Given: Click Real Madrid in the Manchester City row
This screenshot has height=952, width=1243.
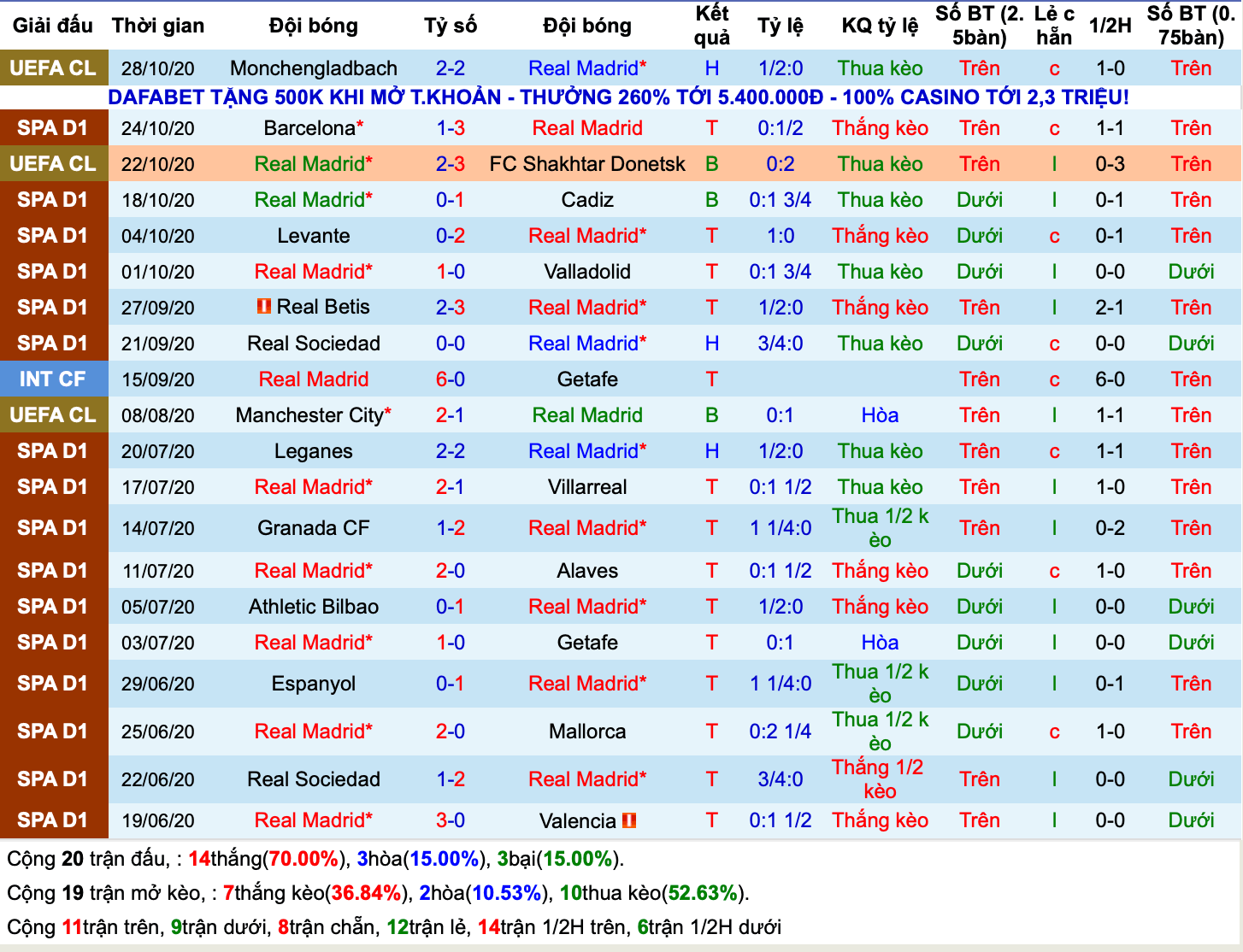Looking at the screenshot, I should click(587, 415).
